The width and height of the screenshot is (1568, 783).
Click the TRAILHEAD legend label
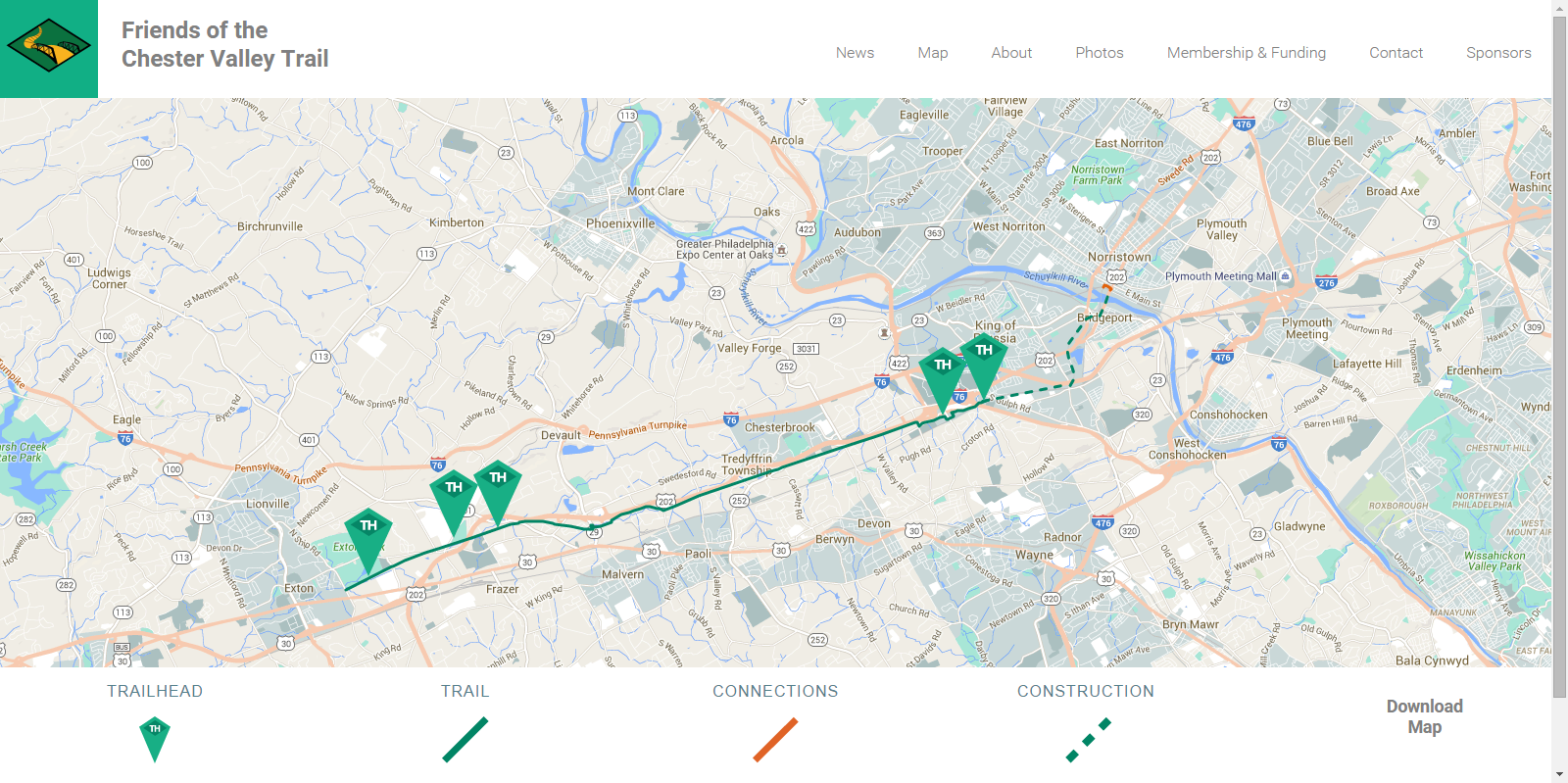(155, 691)
